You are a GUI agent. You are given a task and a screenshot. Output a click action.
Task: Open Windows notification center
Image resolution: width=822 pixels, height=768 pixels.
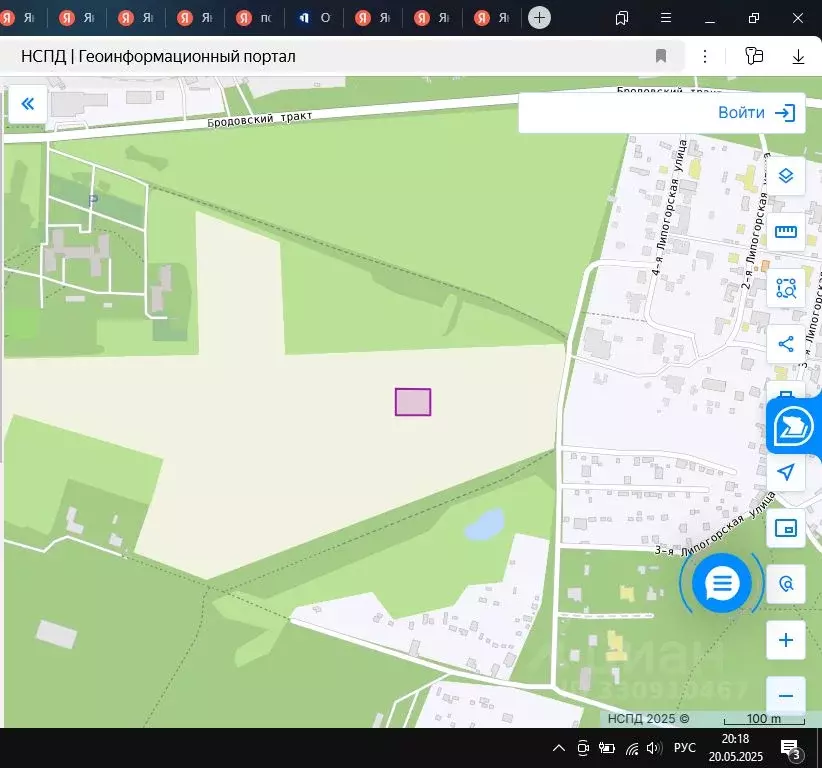tap(790, 748)
